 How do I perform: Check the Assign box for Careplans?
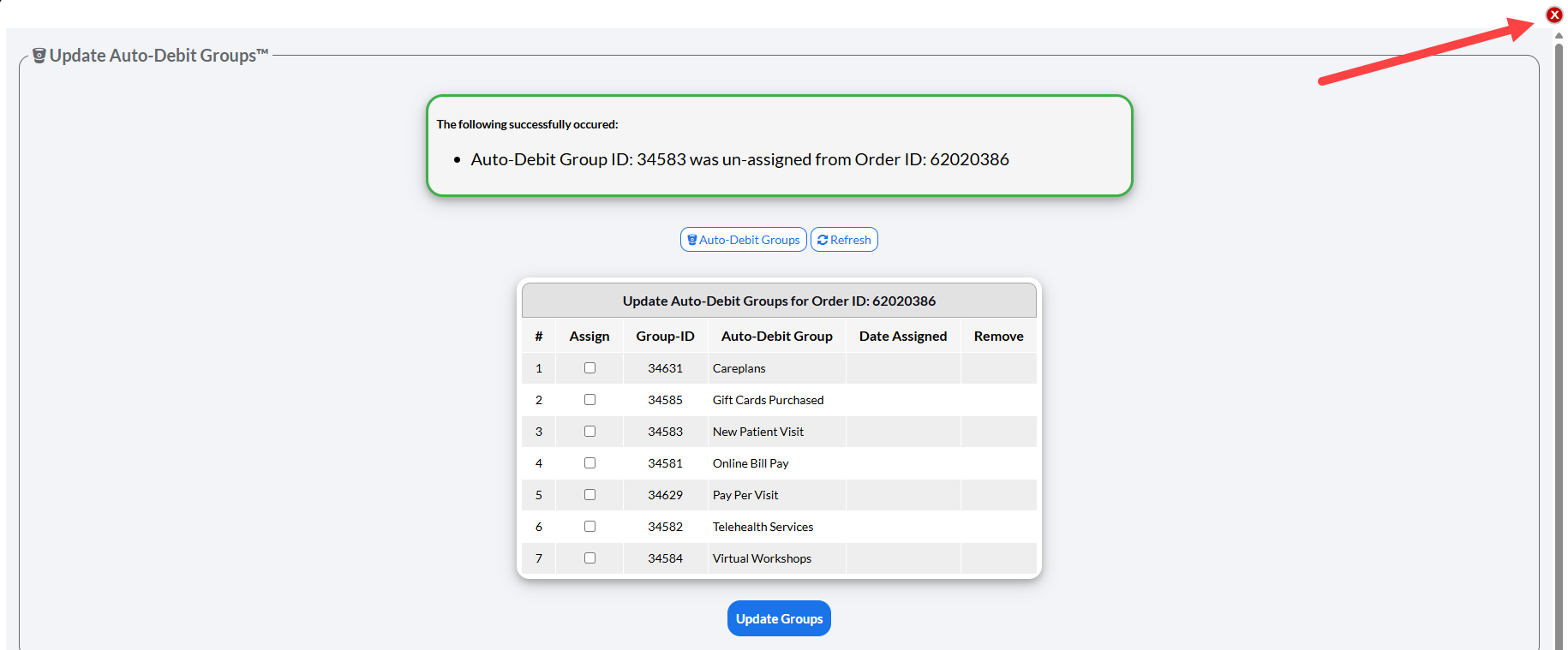tap(589, 368)
